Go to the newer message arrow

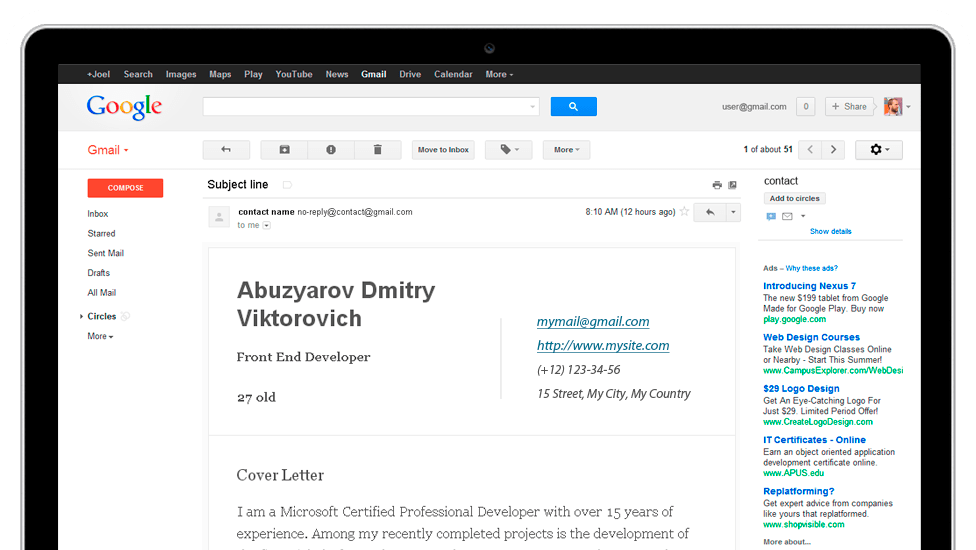pyautogui.click(x=810, y=149)
